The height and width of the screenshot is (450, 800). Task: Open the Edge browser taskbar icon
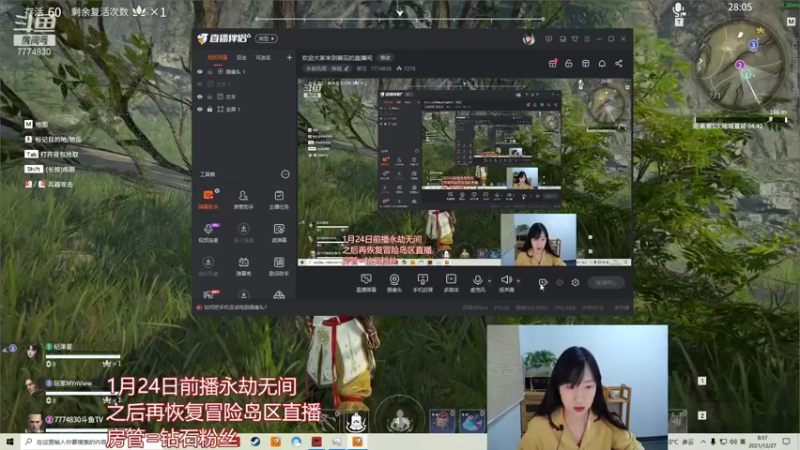[296, 442]
